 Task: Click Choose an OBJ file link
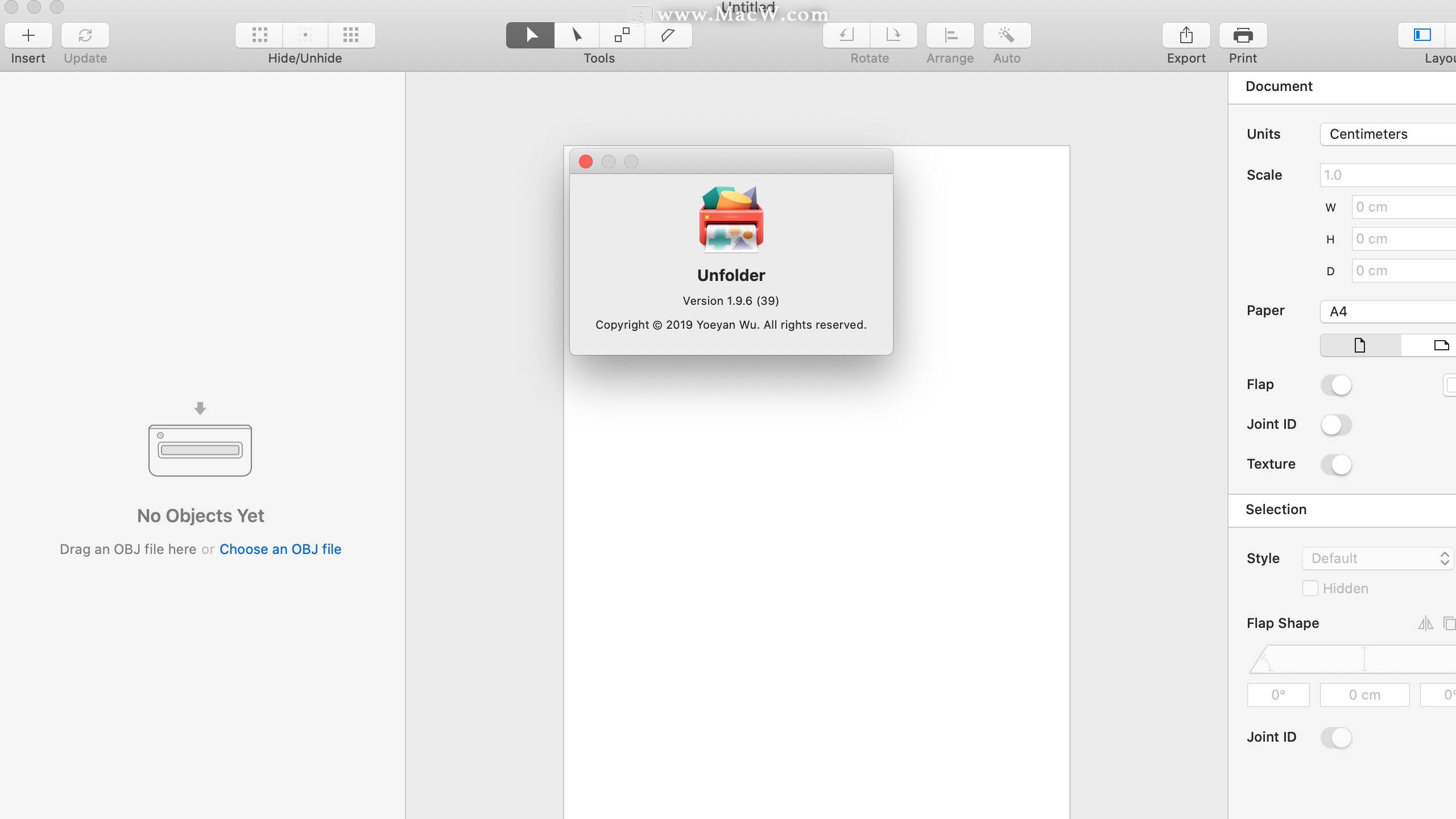pos(280,548)
